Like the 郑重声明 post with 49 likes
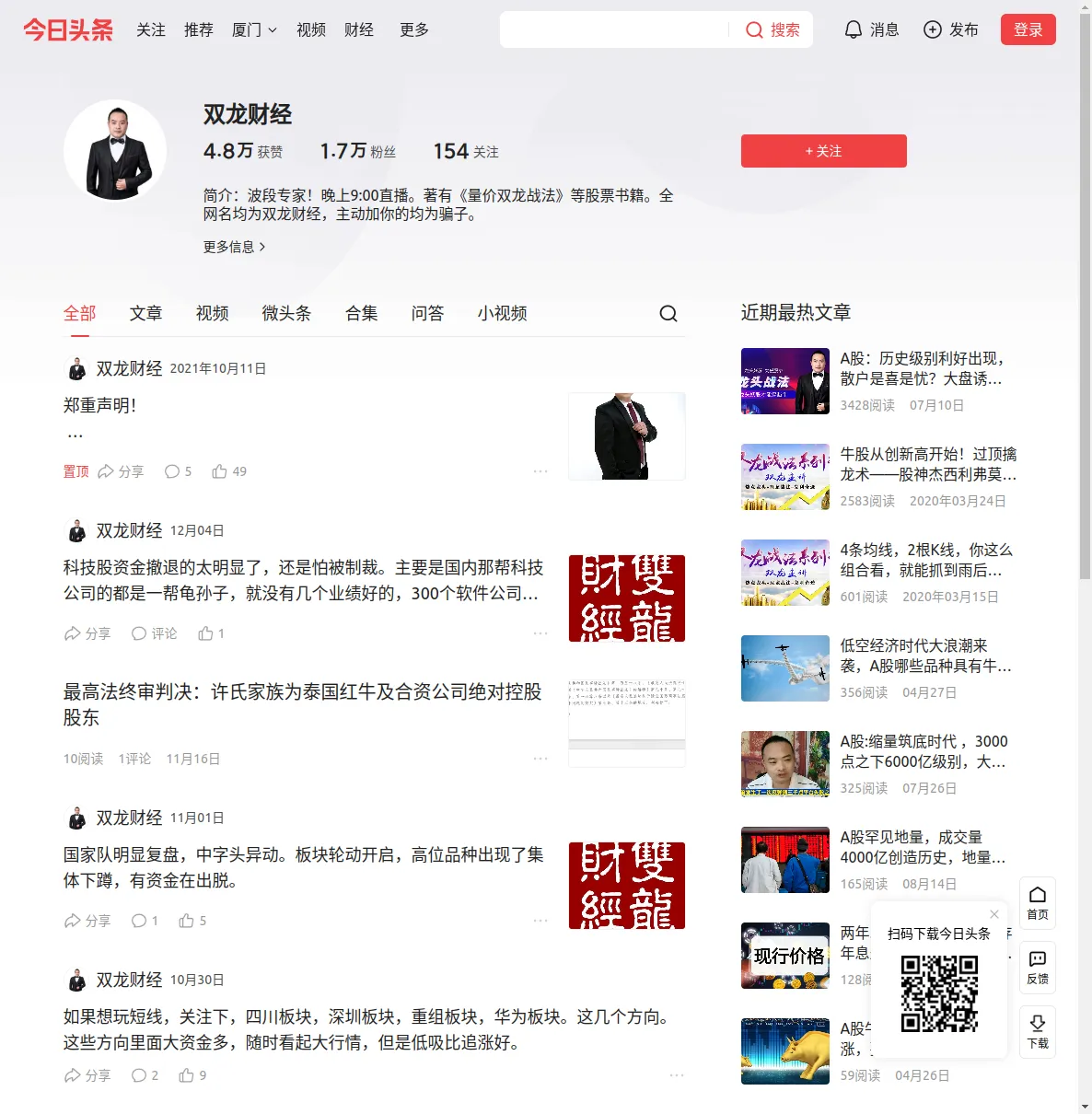Screen dimensions: 1092x1114 tap(229, 471)
